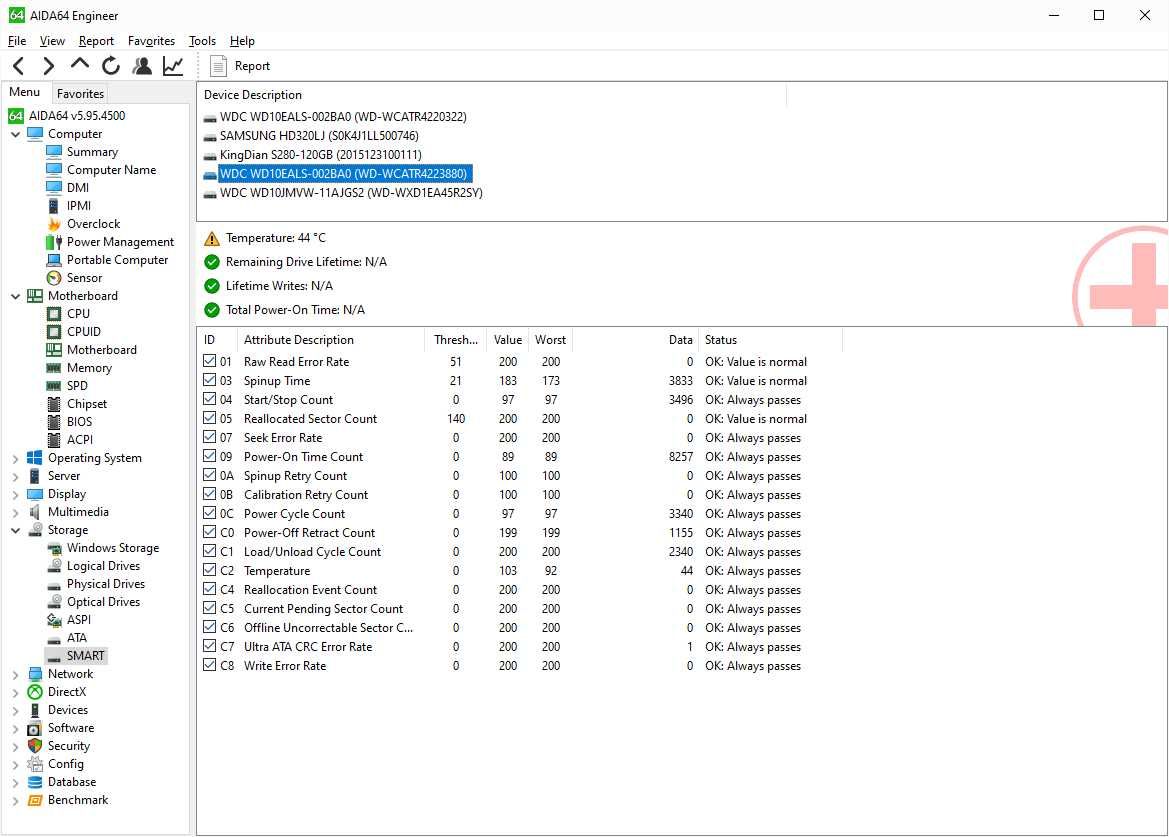Select the Chipset icon item
The image size is (1169, 837).
[54, 403]
